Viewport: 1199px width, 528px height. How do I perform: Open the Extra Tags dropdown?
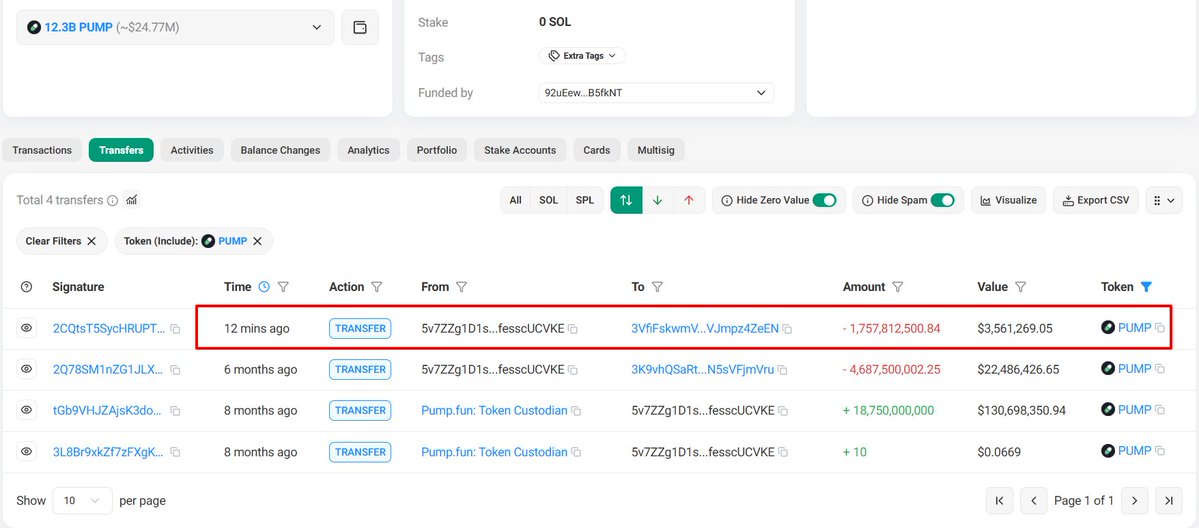[582, 56]
